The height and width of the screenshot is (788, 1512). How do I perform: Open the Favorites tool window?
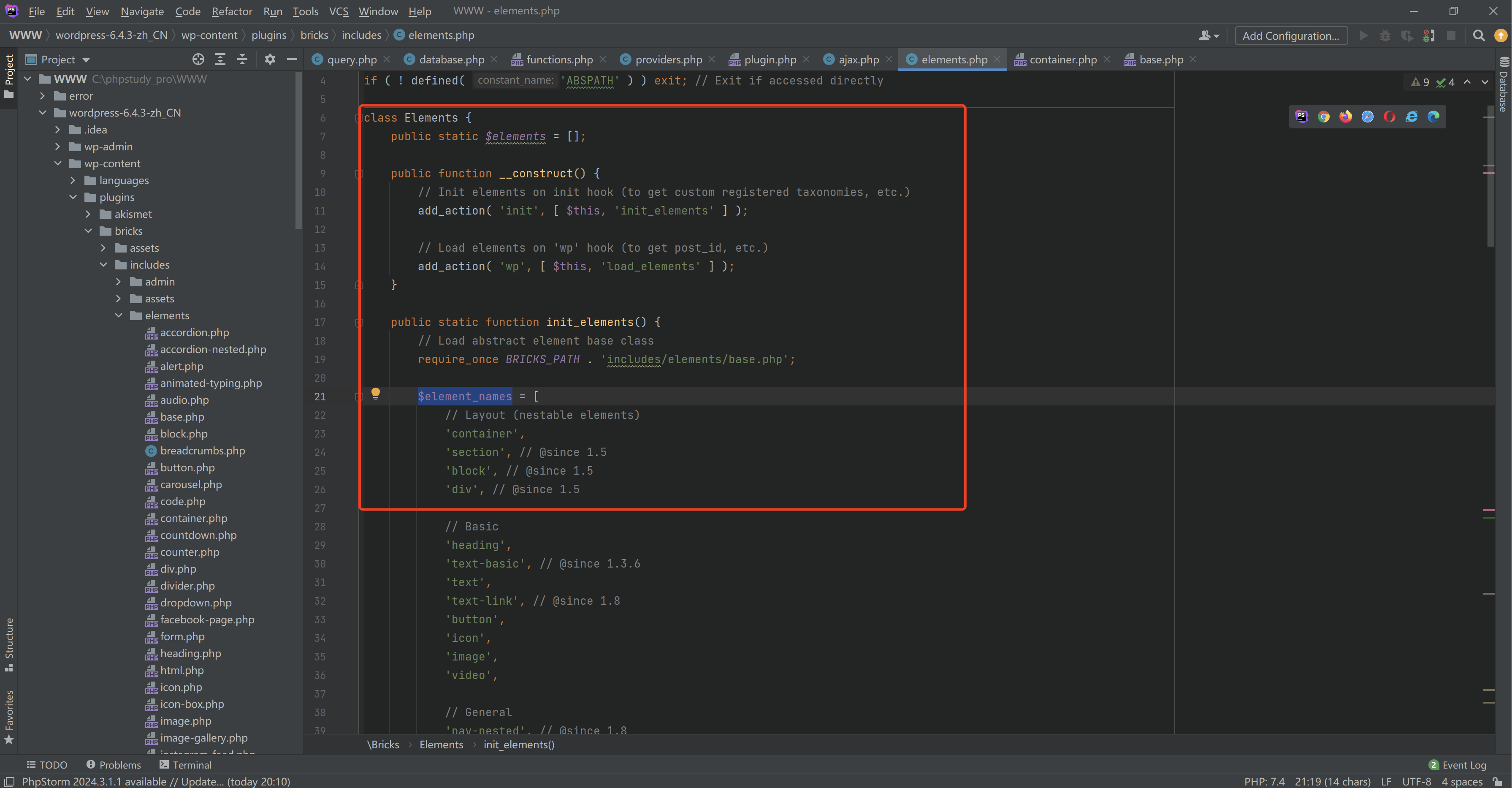tap(9, 717)
